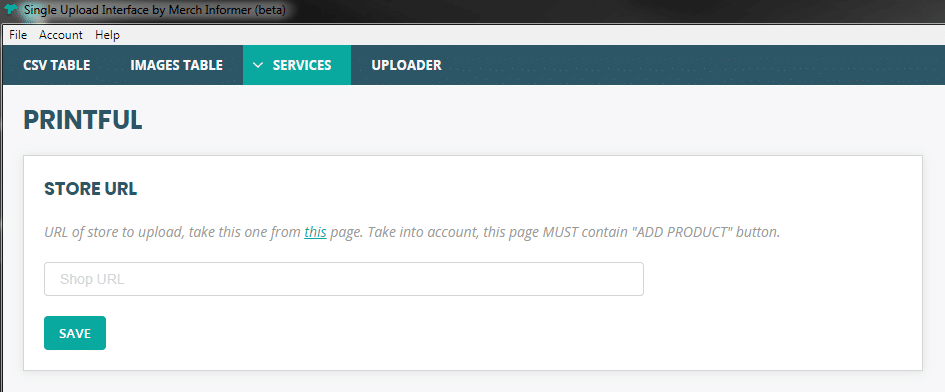The image size is (945, 392).
Task: Click the window title Single Upload Interface
Action: click(154, 10)
